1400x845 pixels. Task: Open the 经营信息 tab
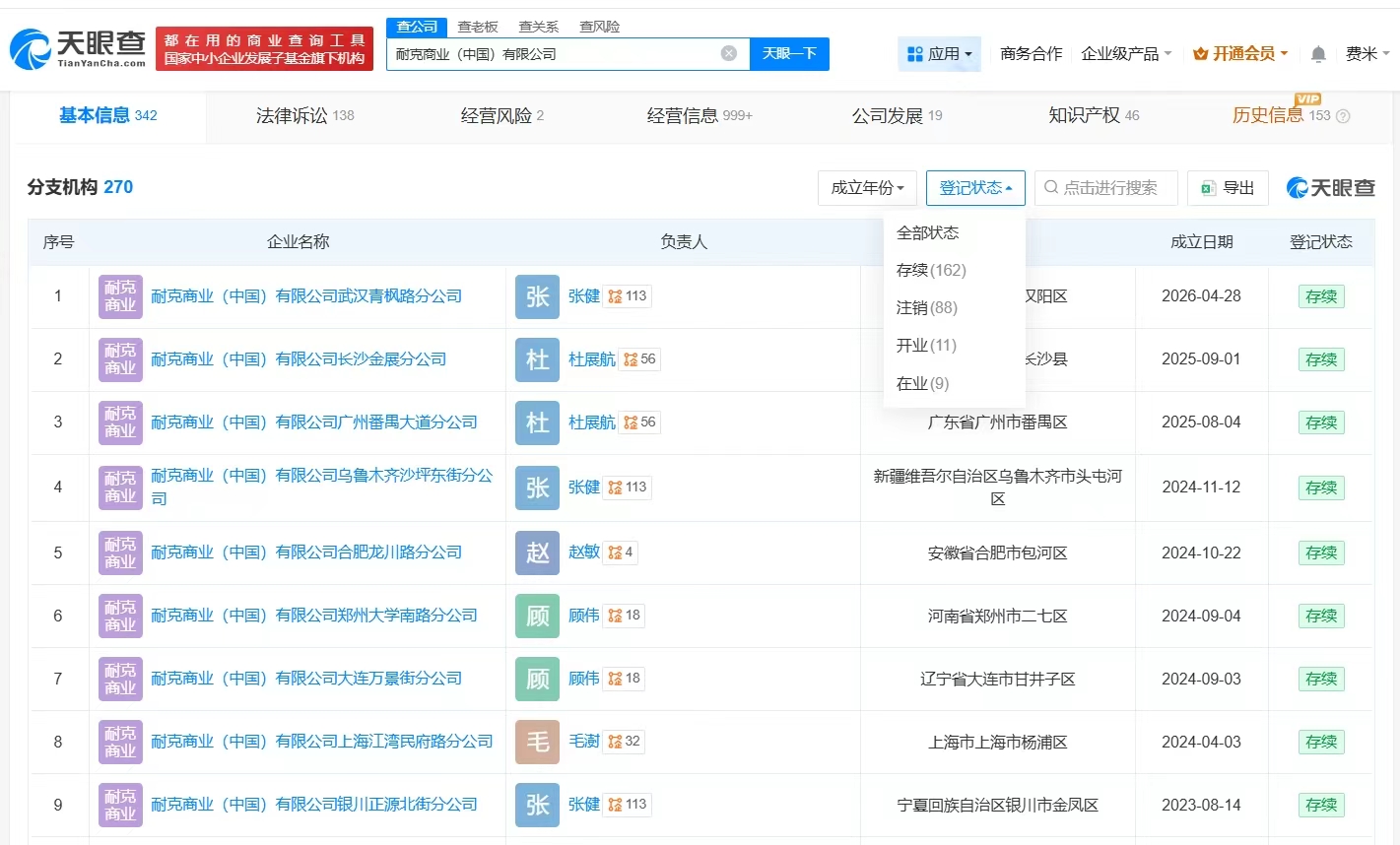700,116
